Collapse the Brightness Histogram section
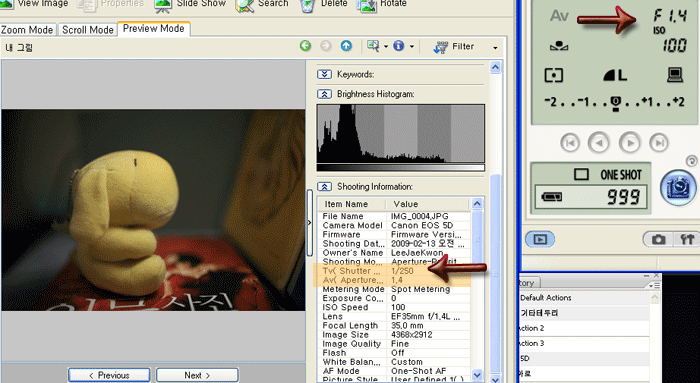The image size is (700, 383). point(324,94)
